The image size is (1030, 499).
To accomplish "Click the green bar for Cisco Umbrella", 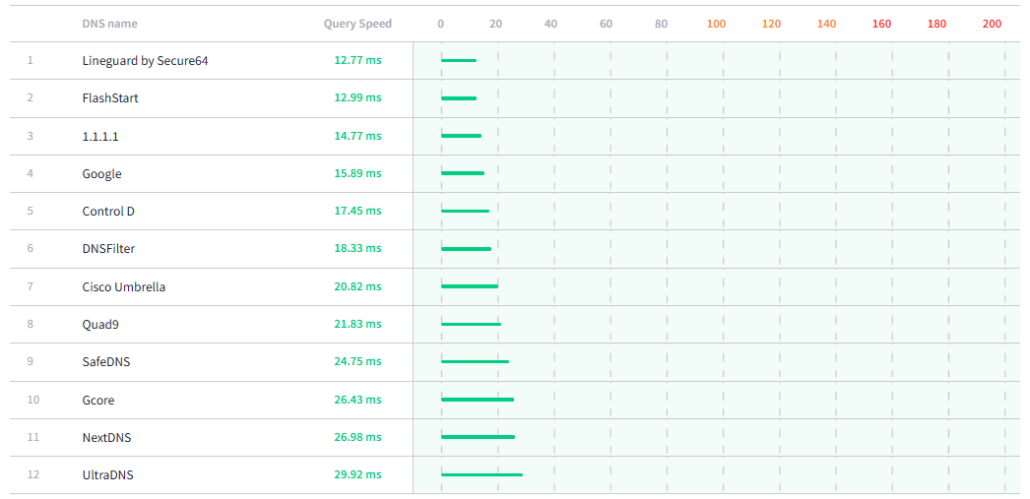I will [470, 286].
